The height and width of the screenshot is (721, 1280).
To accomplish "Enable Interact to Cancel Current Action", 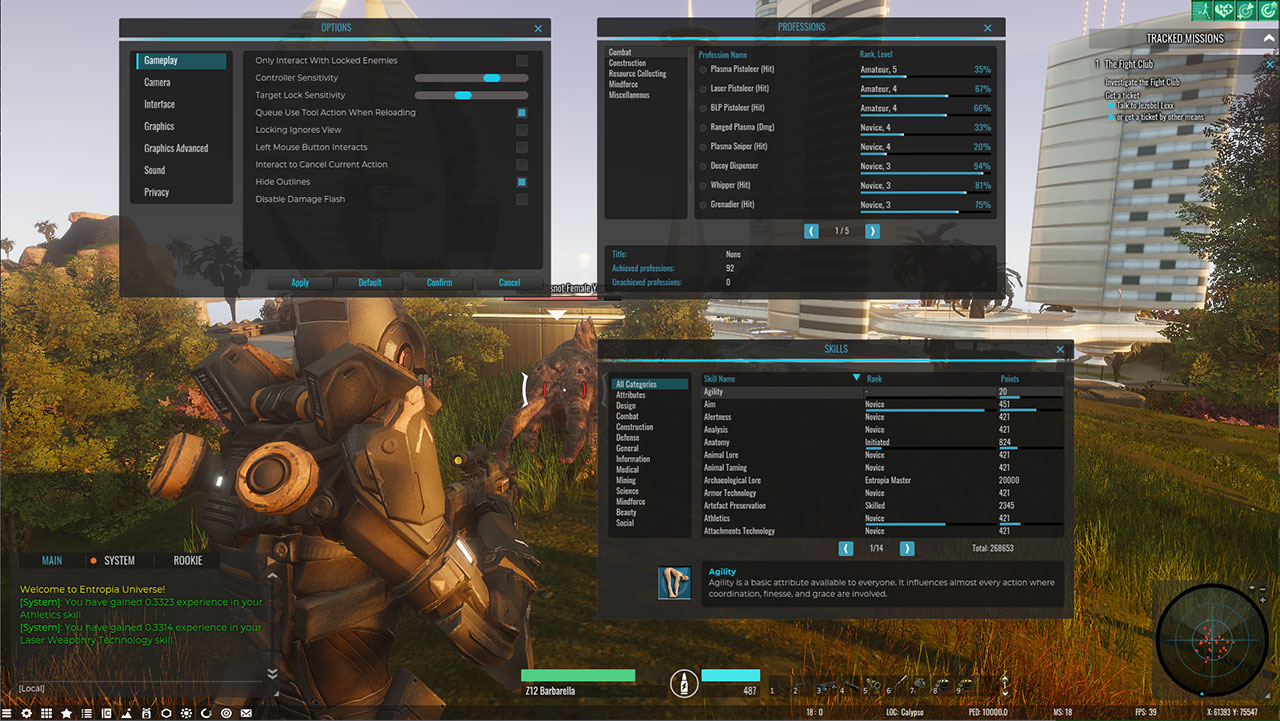I will click(x=522, y=164).
